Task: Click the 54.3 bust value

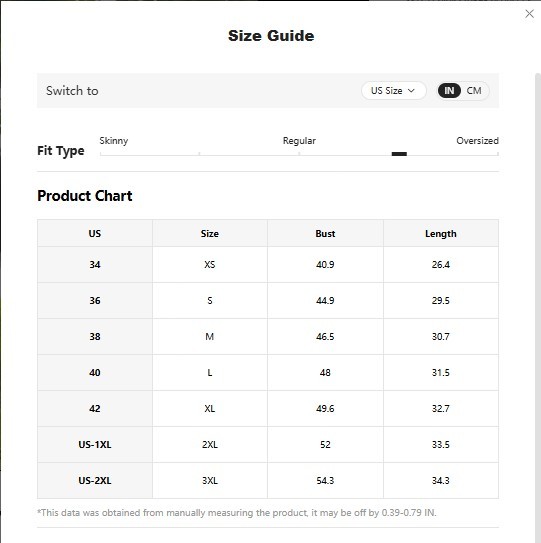Action: point(325,481)
